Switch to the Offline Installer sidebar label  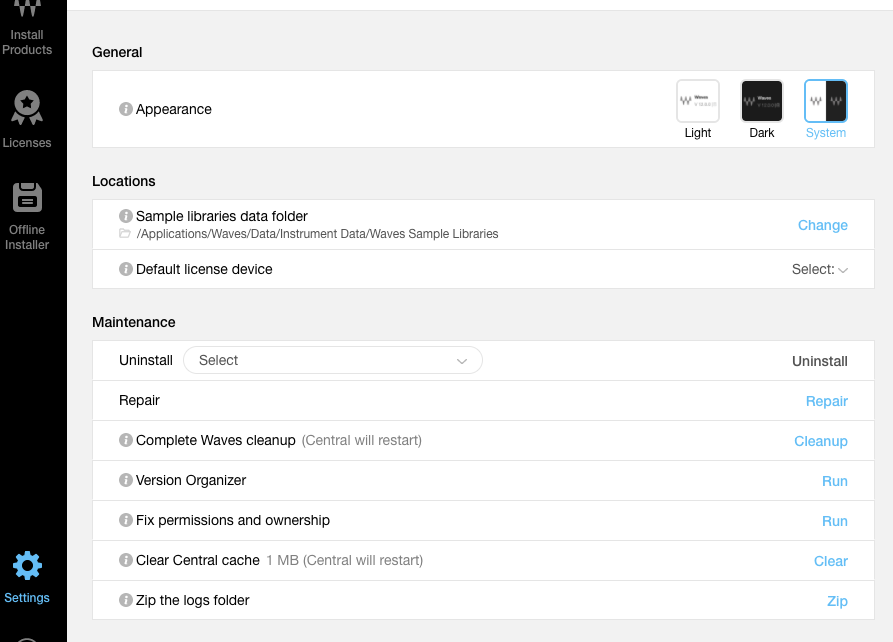27,237
